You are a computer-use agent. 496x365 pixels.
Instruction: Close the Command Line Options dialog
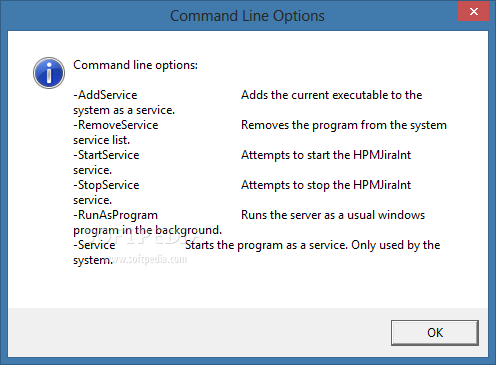coord(473,12)
